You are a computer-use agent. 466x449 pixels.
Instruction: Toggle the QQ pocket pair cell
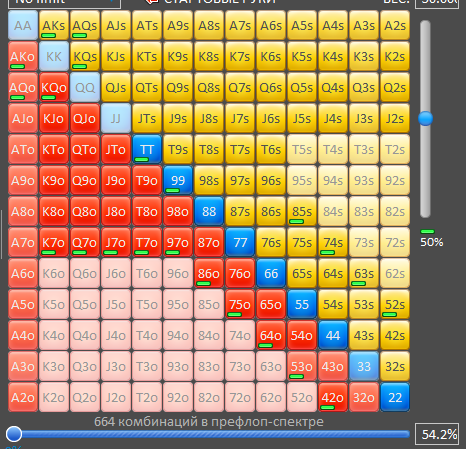coord(85,87)
